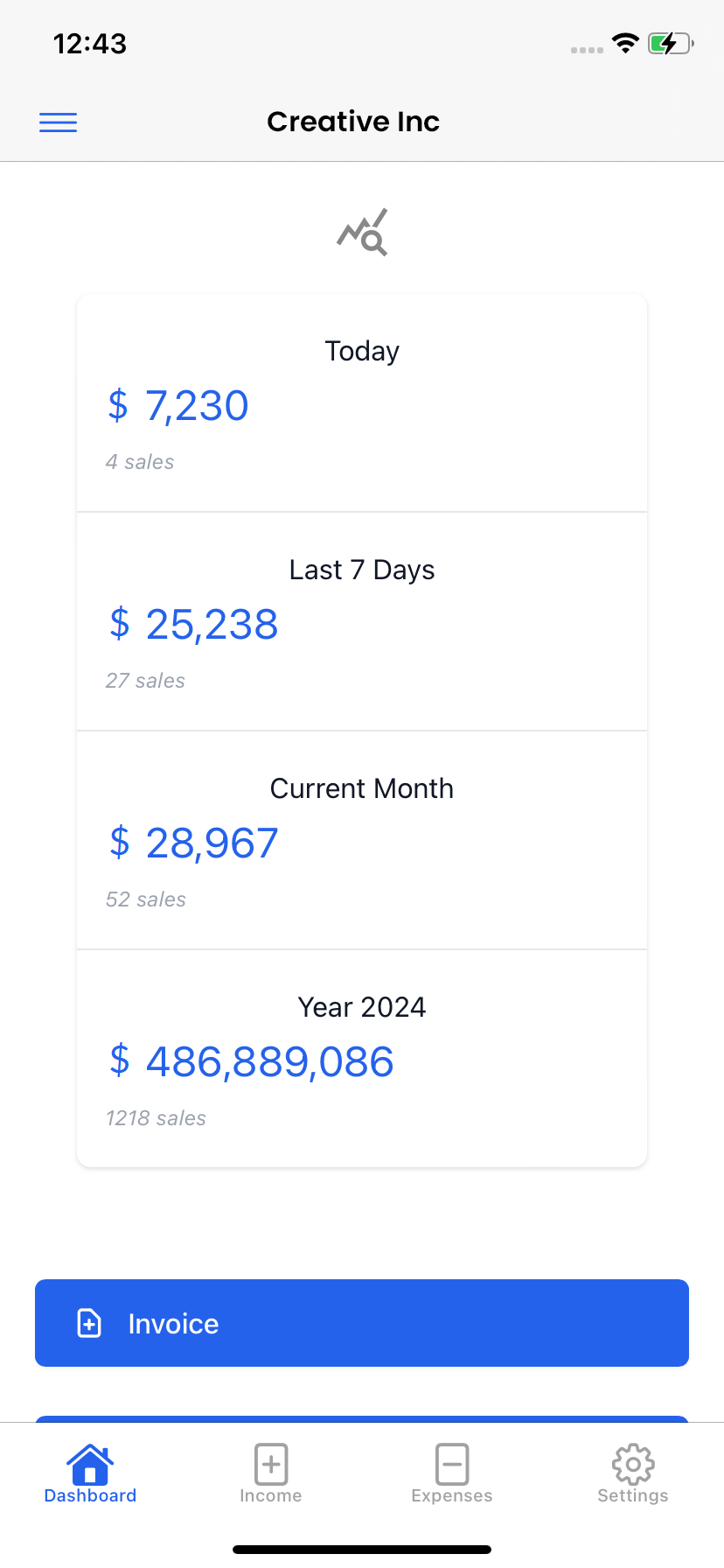The height and width of the screenshot is (1568, 724).
Task: Tap the battery charging indicator
Action: pos(670,43)
